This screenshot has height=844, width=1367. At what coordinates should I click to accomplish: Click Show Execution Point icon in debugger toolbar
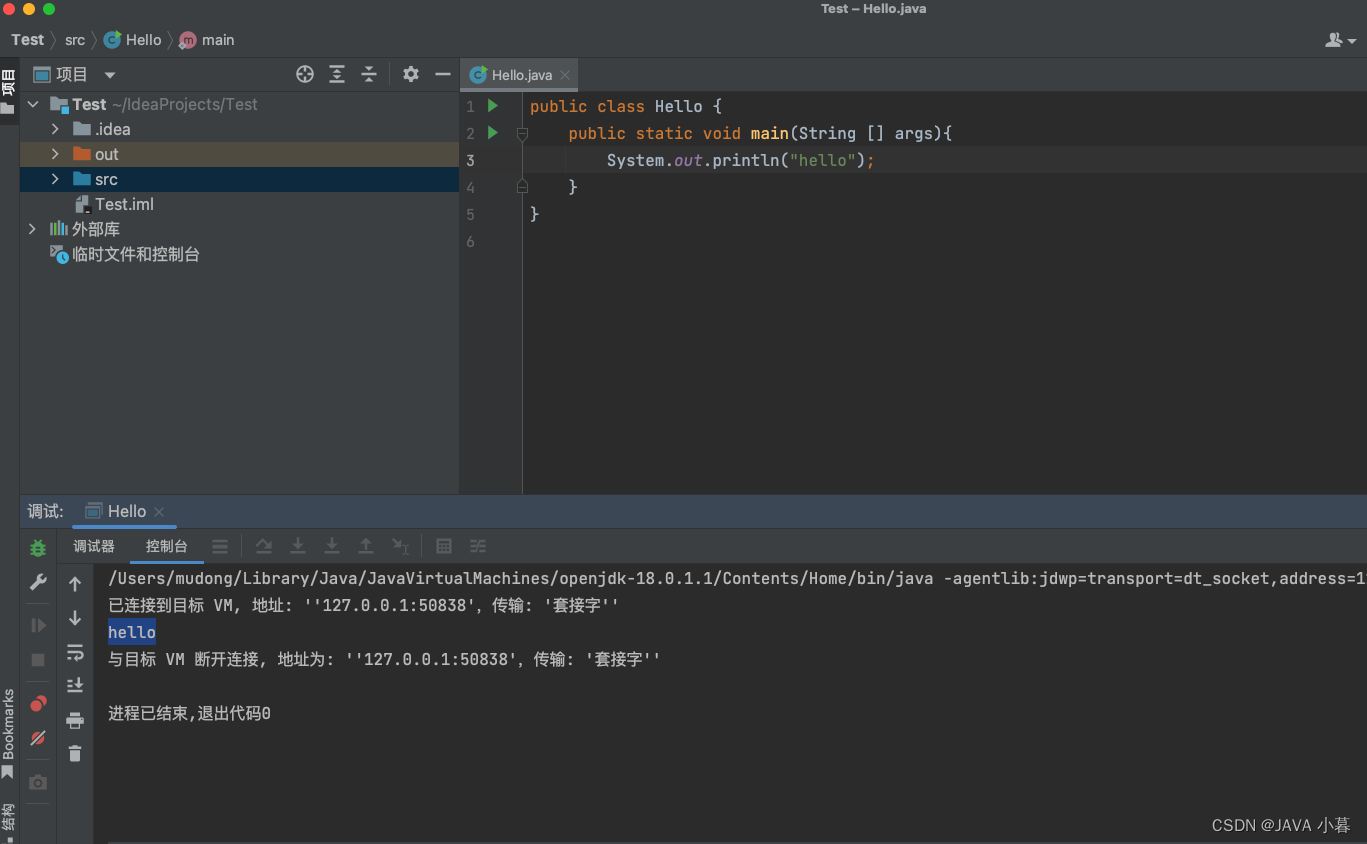click(x=220, y=546)
